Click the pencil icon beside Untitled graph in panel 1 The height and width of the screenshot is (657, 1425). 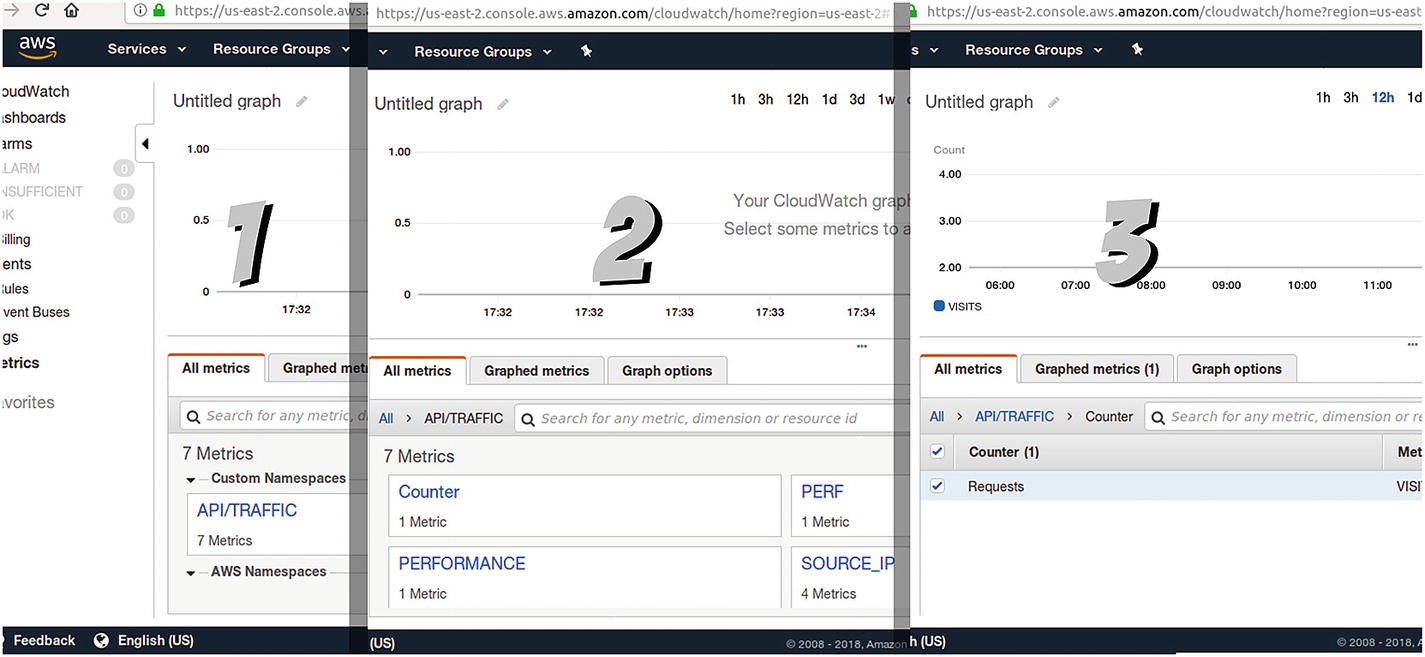(302, 101)
